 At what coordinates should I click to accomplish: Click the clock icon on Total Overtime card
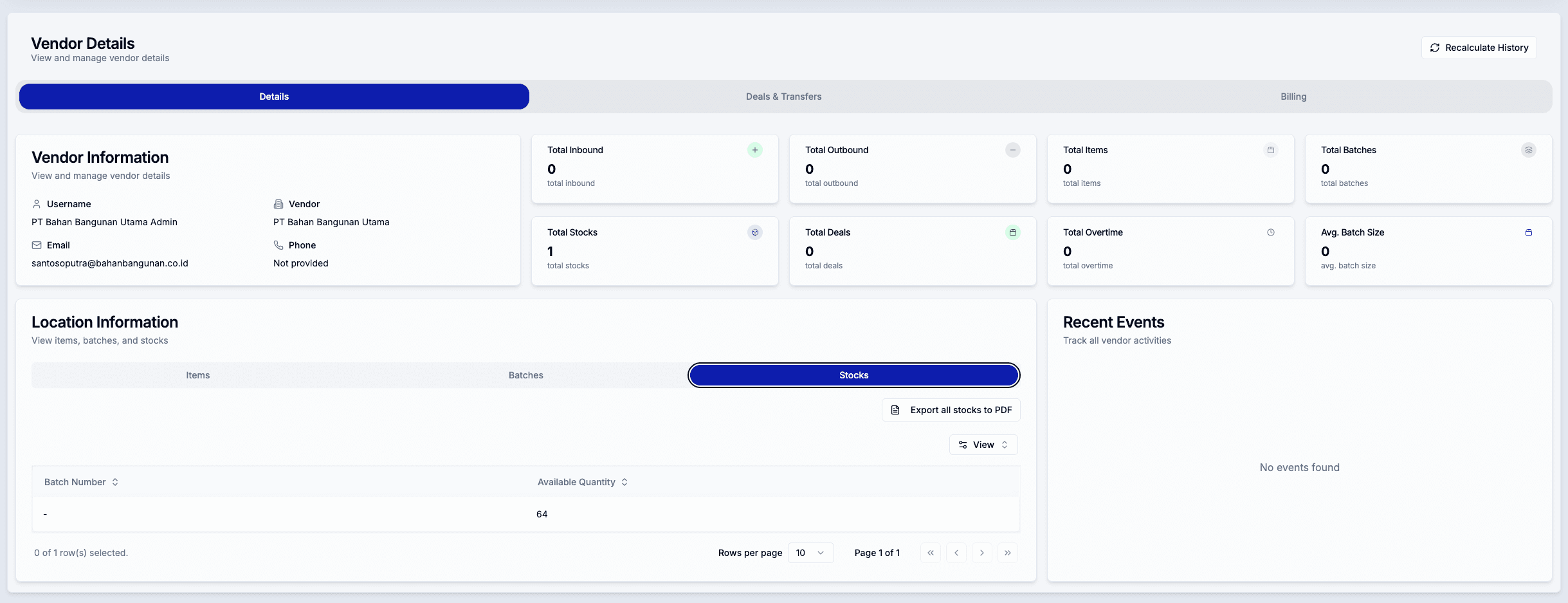[1271, 232]
